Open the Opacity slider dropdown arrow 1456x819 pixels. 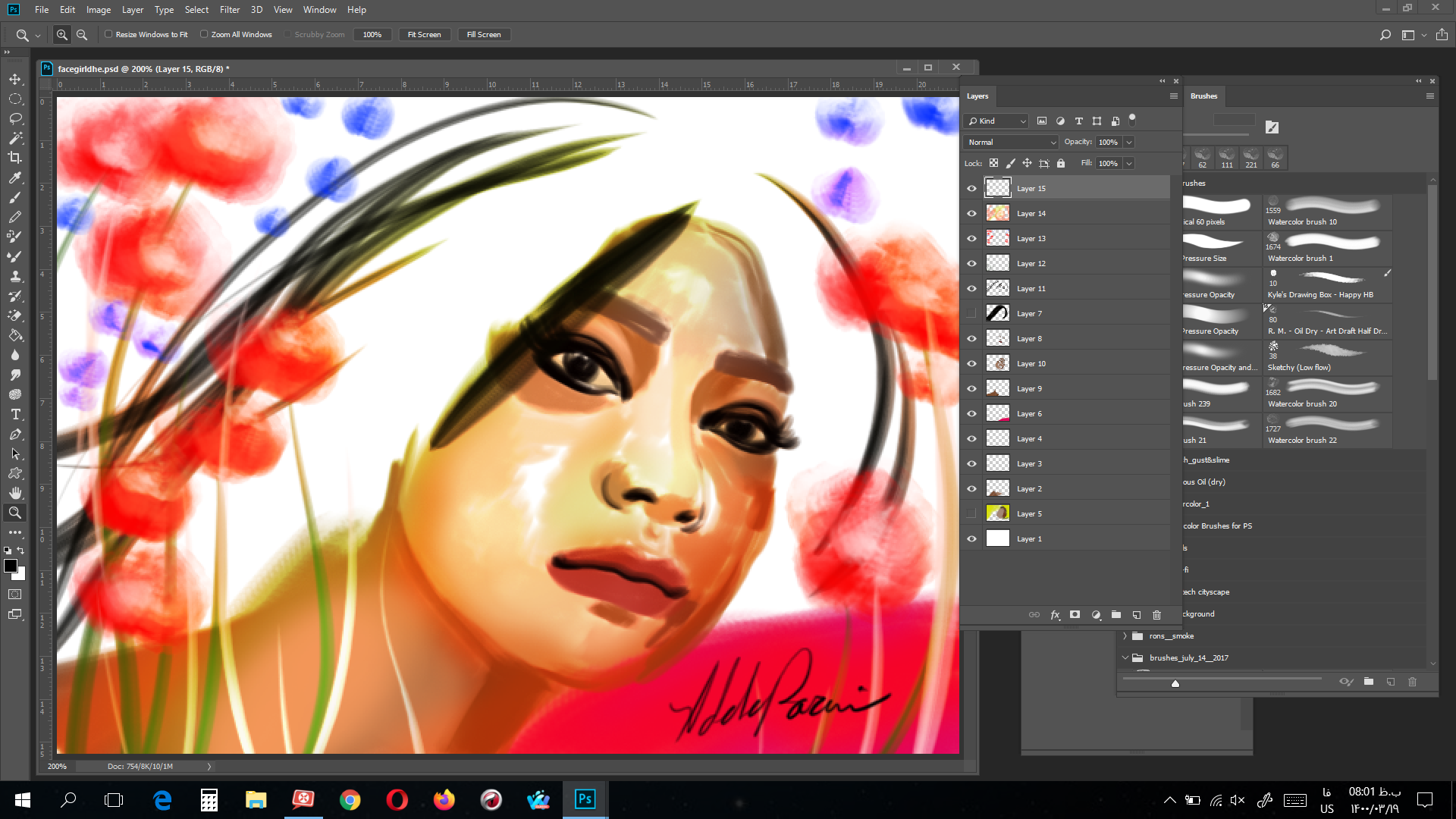click(x=1129, y=143)
